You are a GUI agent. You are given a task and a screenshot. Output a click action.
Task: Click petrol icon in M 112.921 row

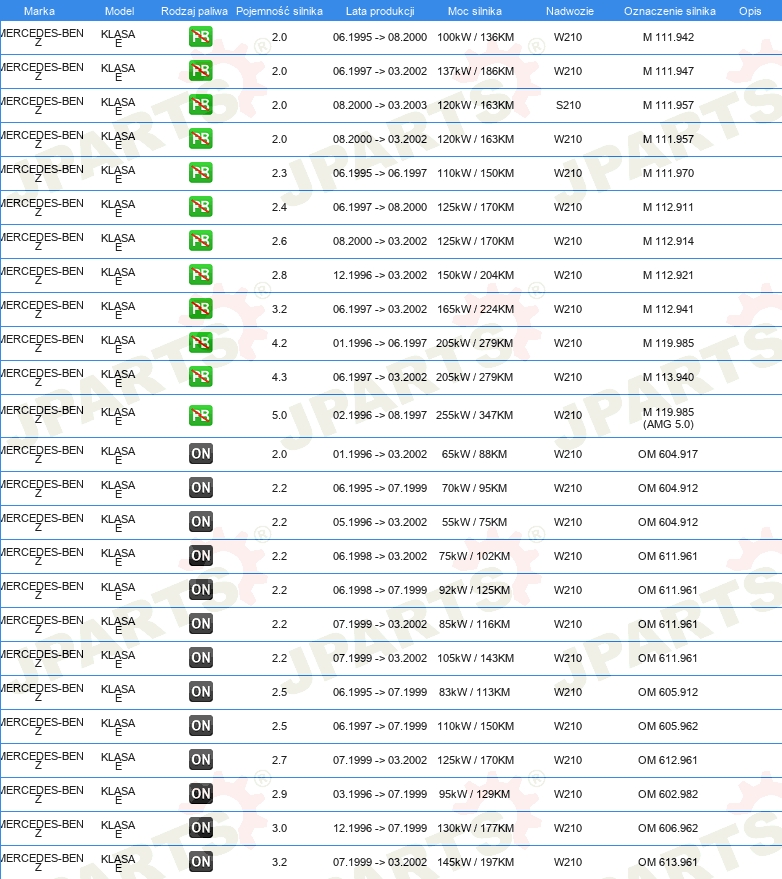tap(201, 275)
